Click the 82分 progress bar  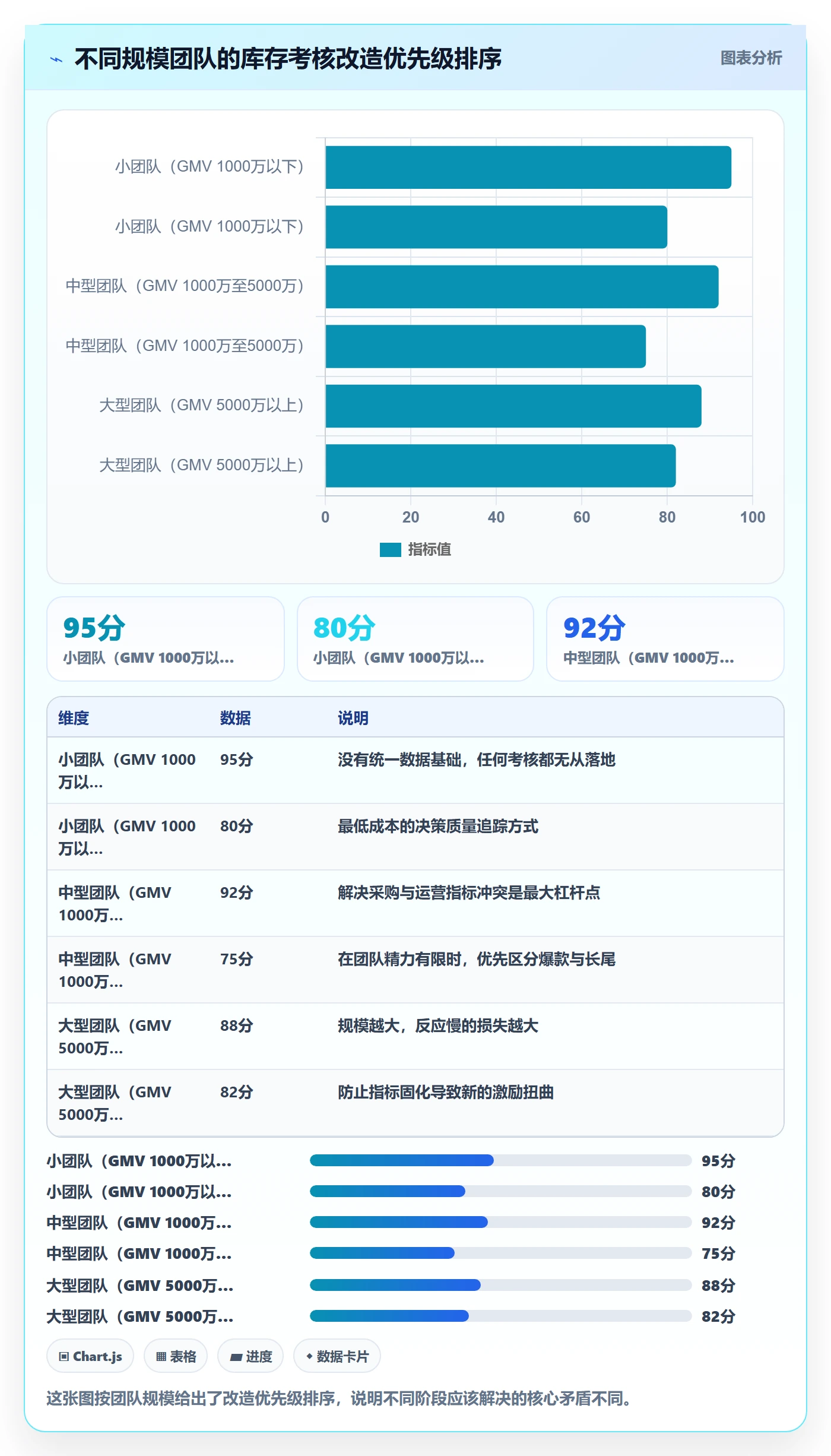coord(500,1316)
